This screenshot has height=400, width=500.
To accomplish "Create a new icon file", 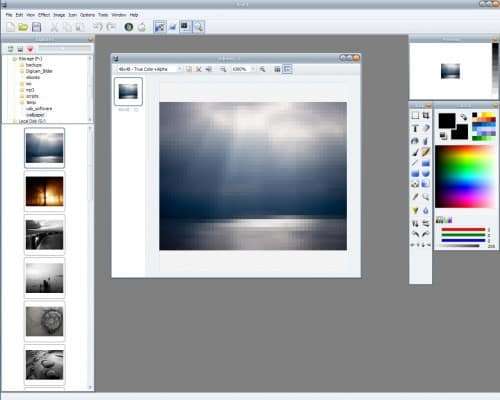I will point(11,27).
